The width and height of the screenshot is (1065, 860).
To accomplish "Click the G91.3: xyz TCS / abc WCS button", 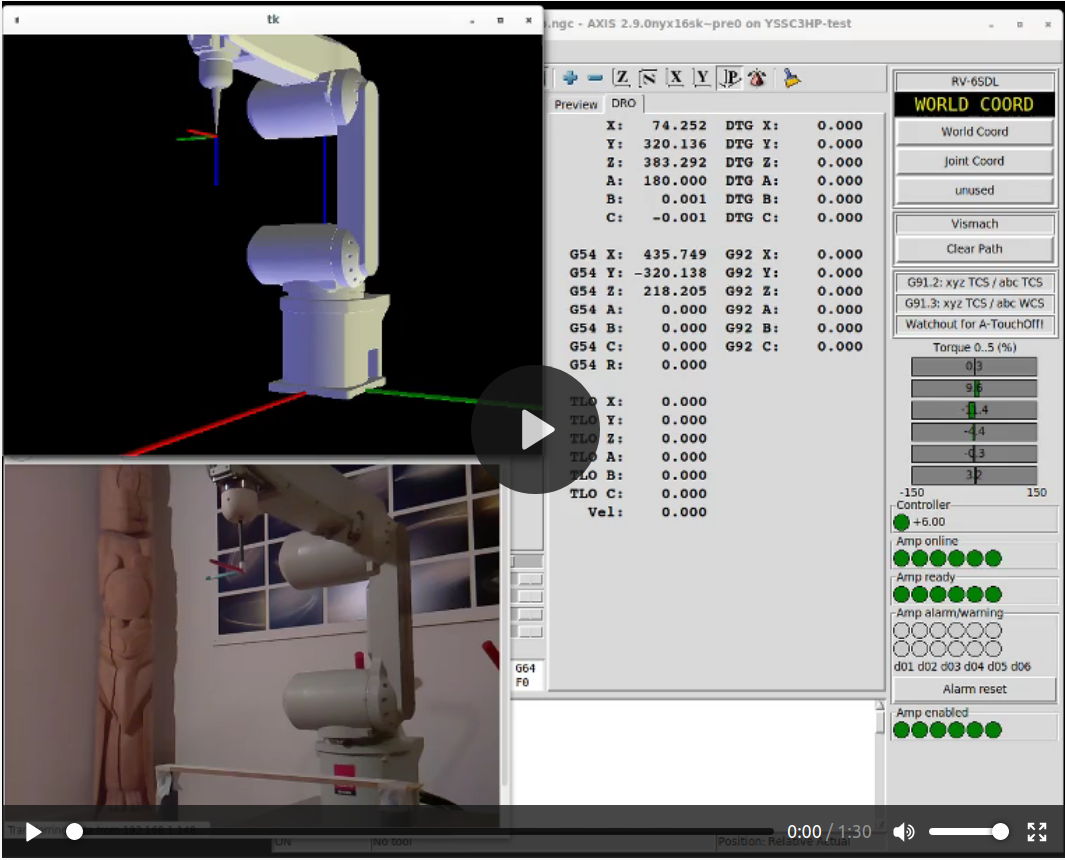I will (x=974, y=304).
